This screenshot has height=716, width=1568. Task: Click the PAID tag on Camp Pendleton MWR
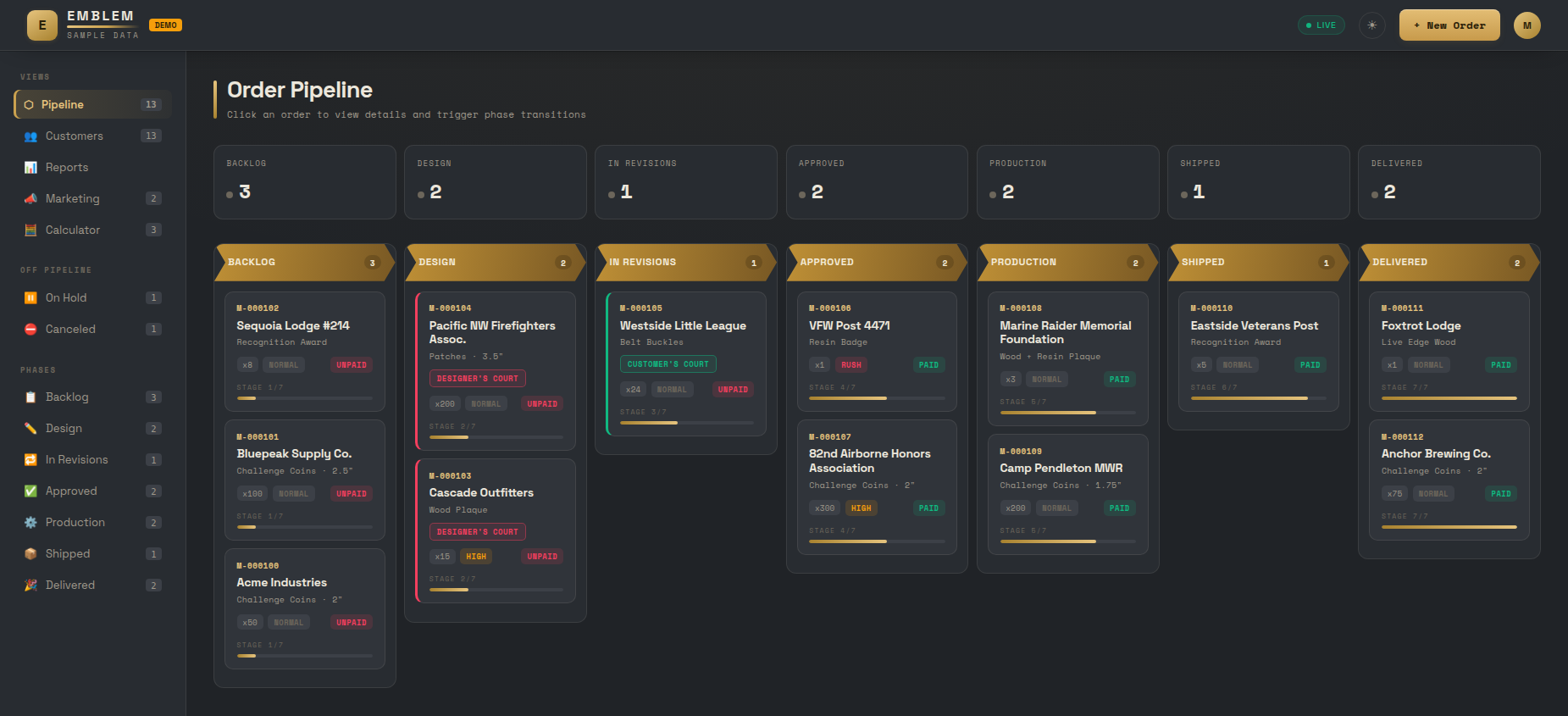coord(1119,508)
